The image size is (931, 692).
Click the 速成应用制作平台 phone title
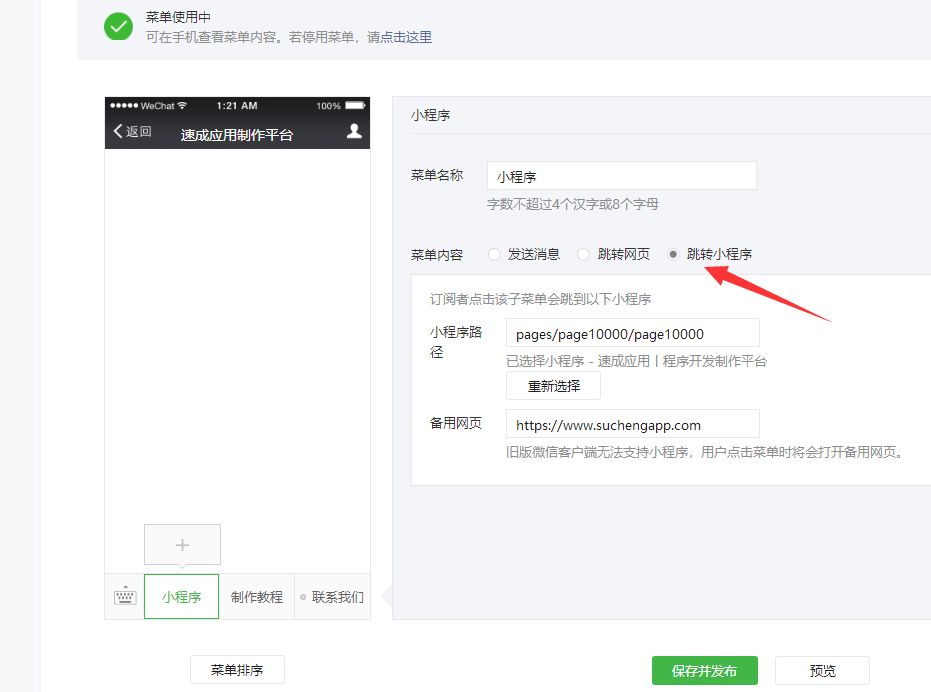pyautogui.click(x=237, y=135)
